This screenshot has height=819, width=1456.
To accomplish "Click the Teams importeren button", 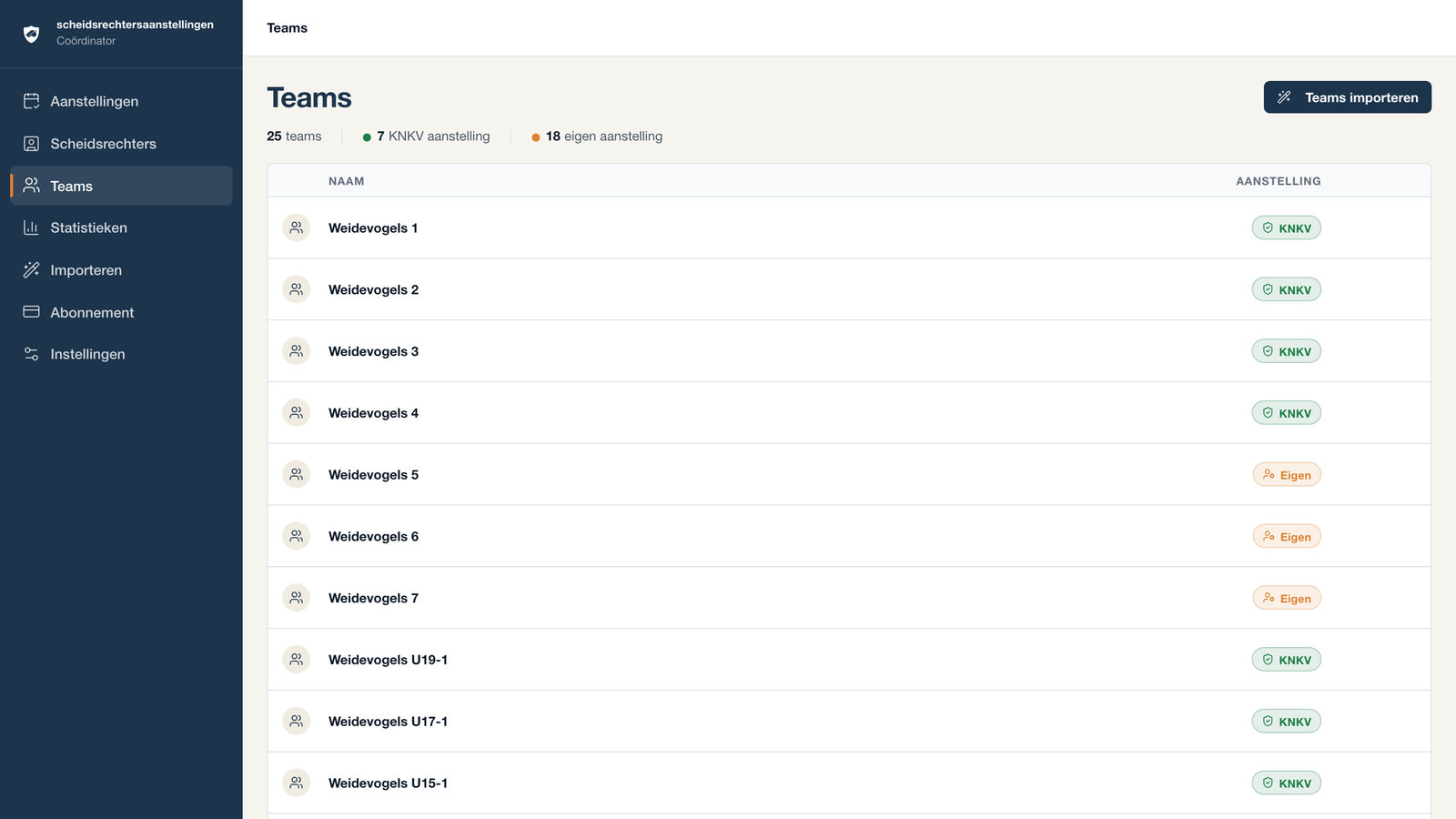I will pos(1347,97).
